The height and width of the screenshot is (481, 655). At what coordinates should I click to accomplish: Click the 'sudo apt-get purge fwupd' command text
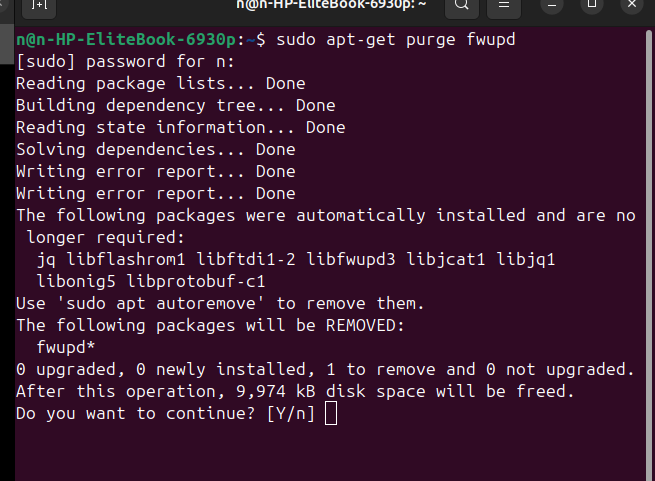pyautogui.click(x=396, y=40)
